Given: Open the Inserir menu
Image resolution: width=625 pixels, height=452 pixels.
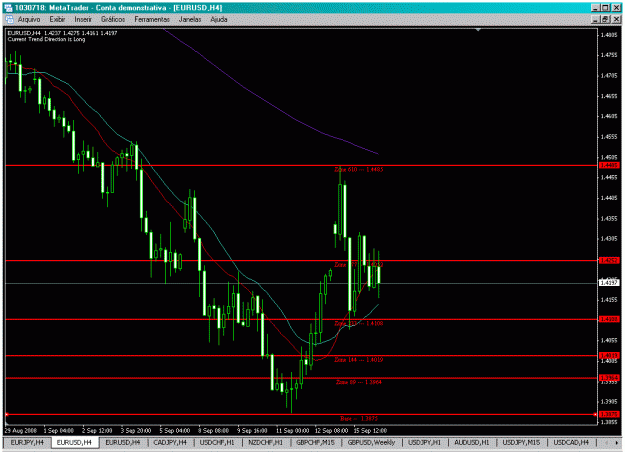Looking at the screenshot, I should 83,19.
